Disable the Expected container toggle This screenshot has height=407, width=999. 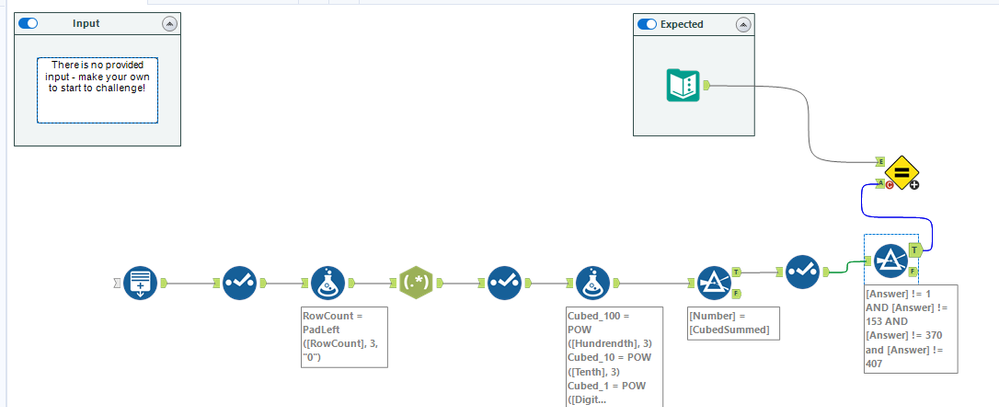point(647,24)
